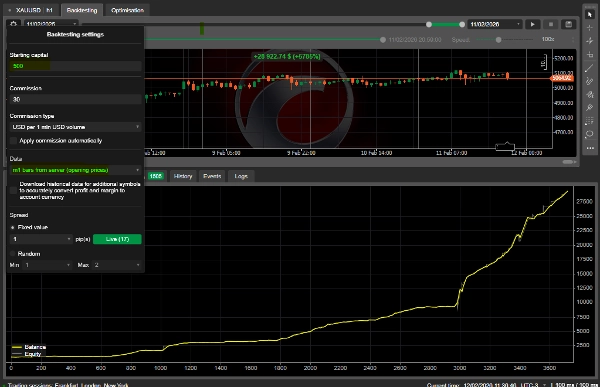Click the orange current price label
The height and width of the screenshot is (387, 600).
pos(562,78)
